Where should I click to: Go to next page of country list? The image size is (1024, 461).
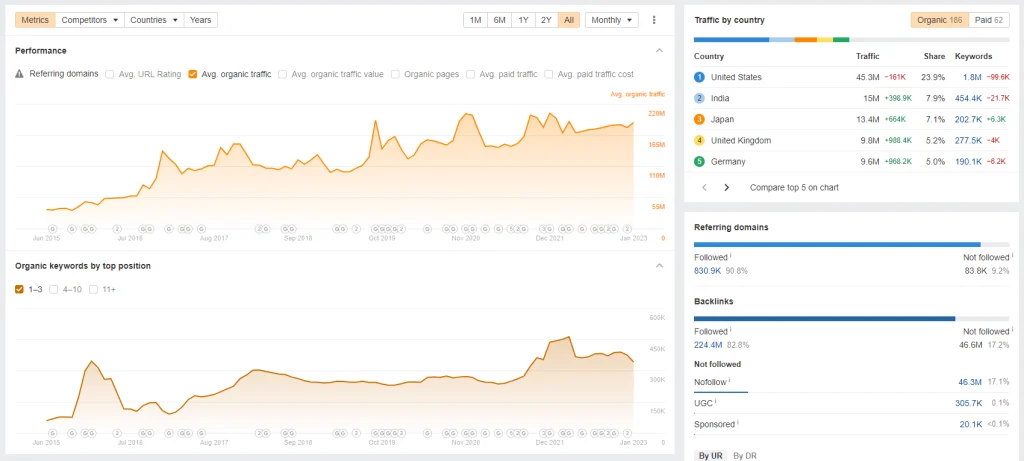click(x=726, y=187)
